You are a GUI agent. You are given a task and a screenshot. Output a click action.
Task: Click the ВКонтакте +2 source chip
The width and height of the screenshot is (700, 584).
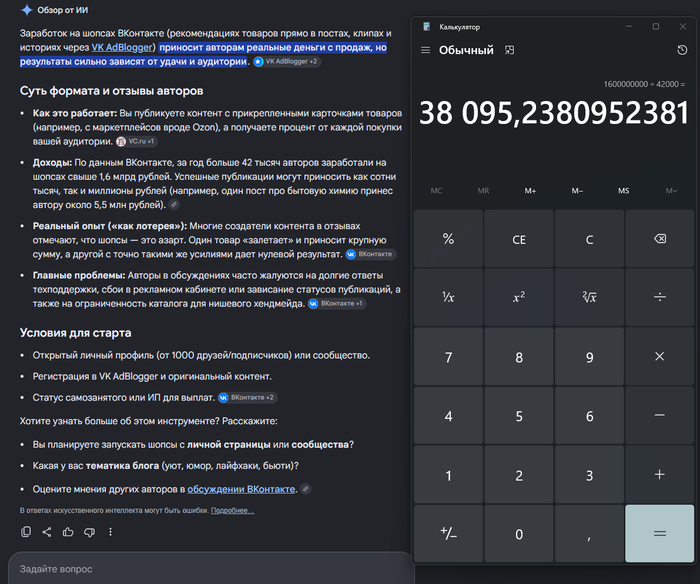(247, 397)
